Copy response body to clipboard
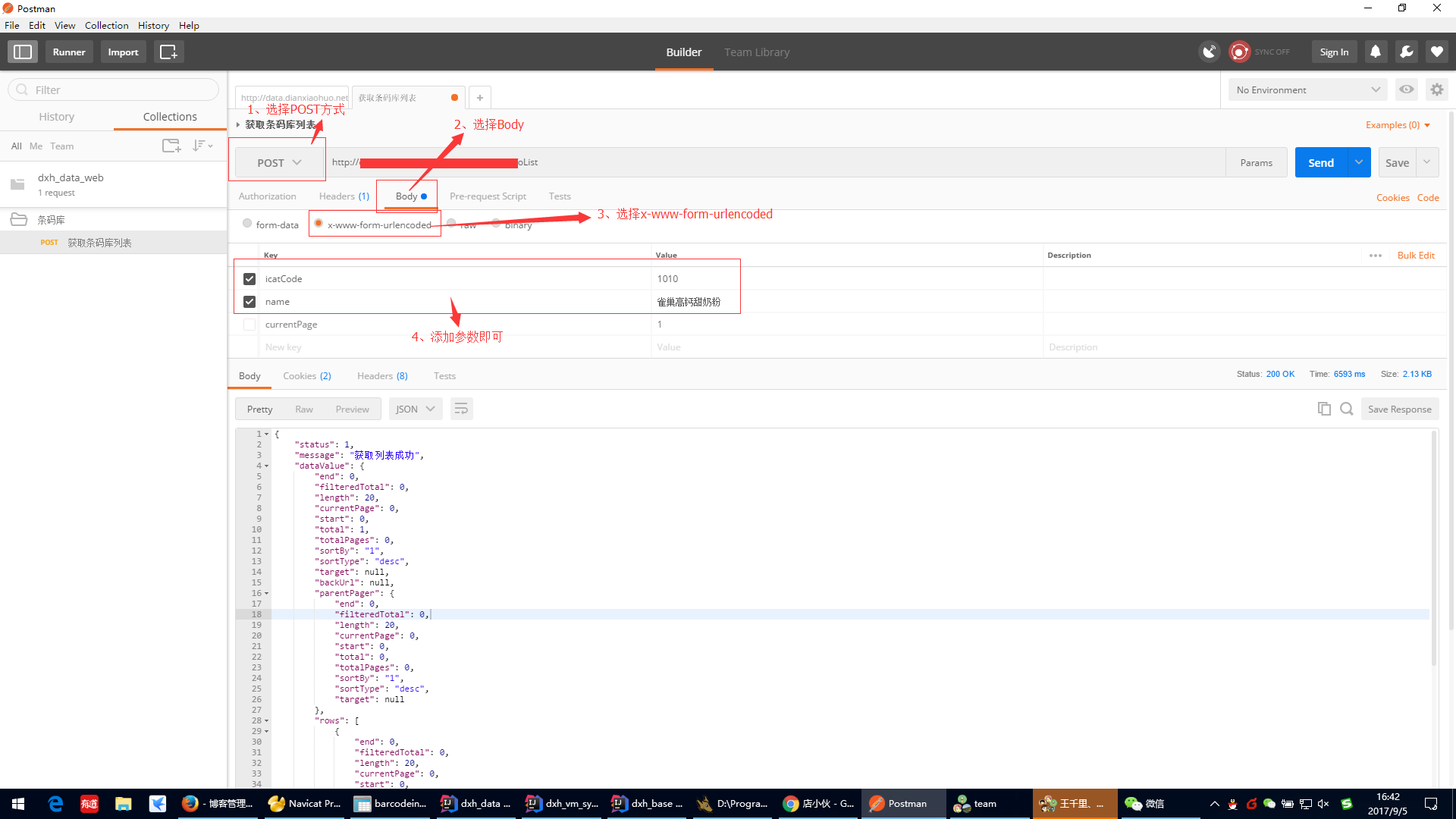Image resolution: width=1456 pixels, height=819 pixels. [x=1324, y=409]
